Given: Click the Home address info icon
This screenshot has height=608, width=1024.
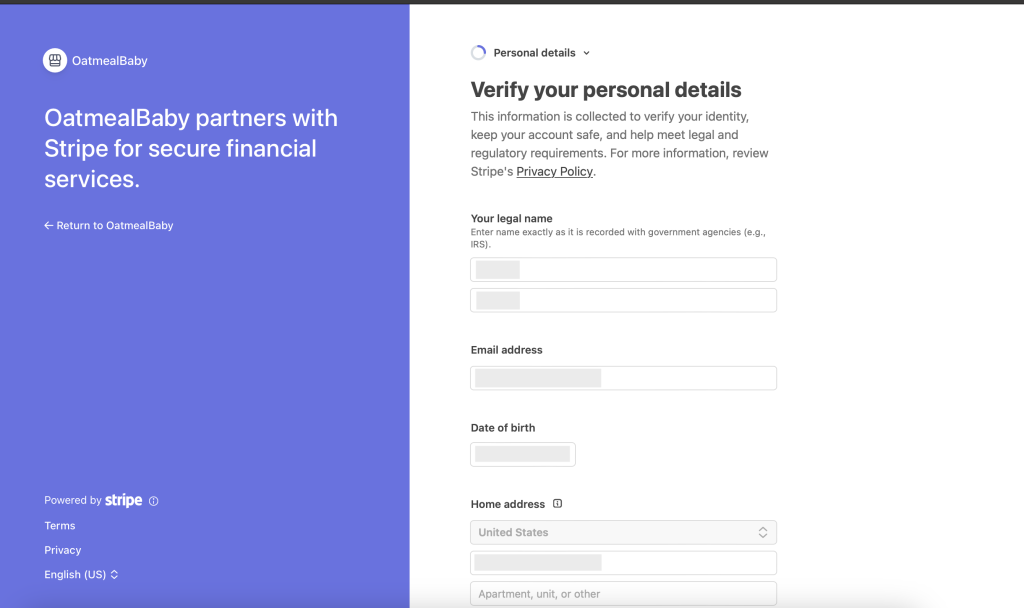Looking at the screenshot, I should [x=557, y=504].
